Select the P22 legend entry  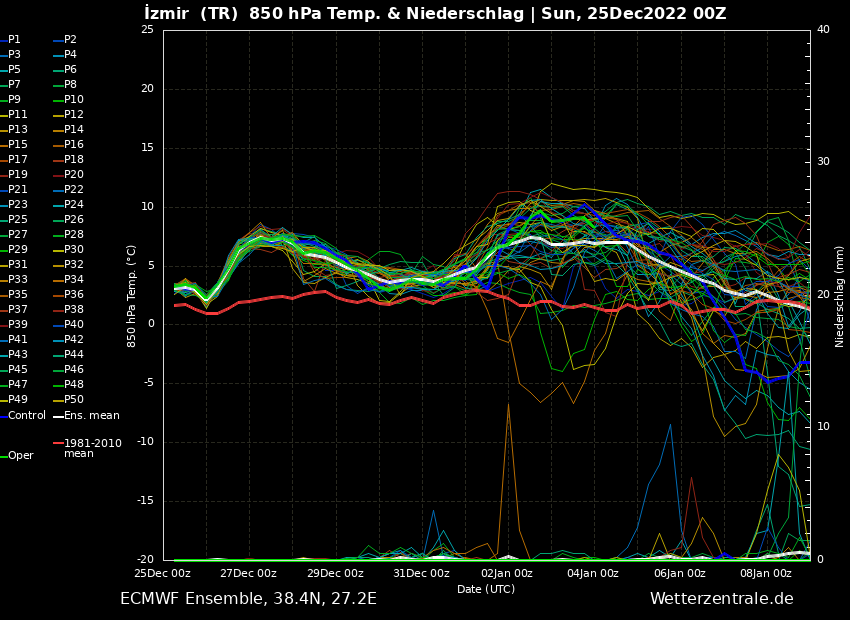(68, 190)
